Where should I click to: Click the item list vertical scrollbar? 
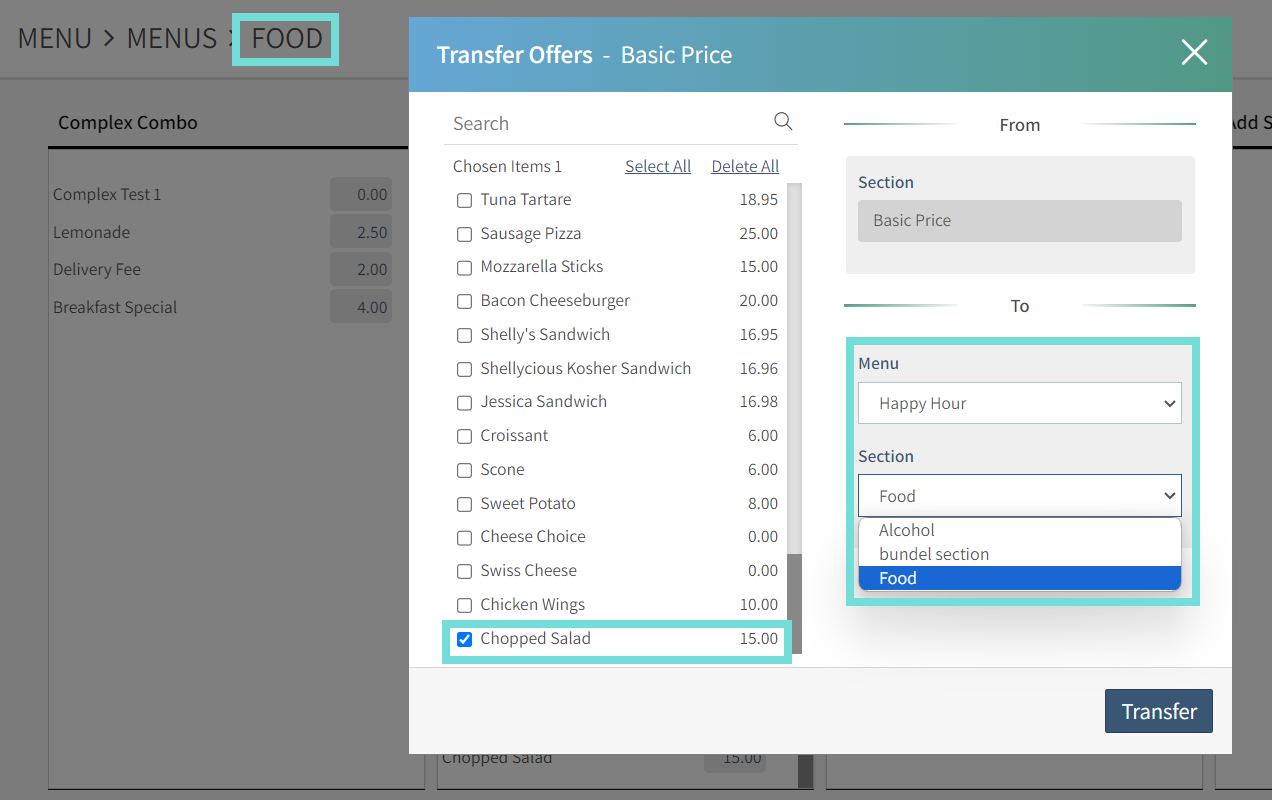[795, 400]
